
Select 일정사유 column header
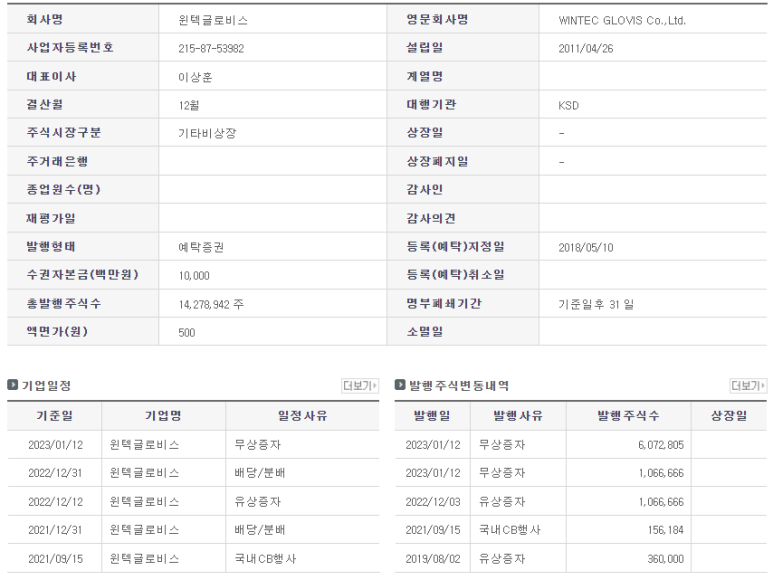click(302, 416)
